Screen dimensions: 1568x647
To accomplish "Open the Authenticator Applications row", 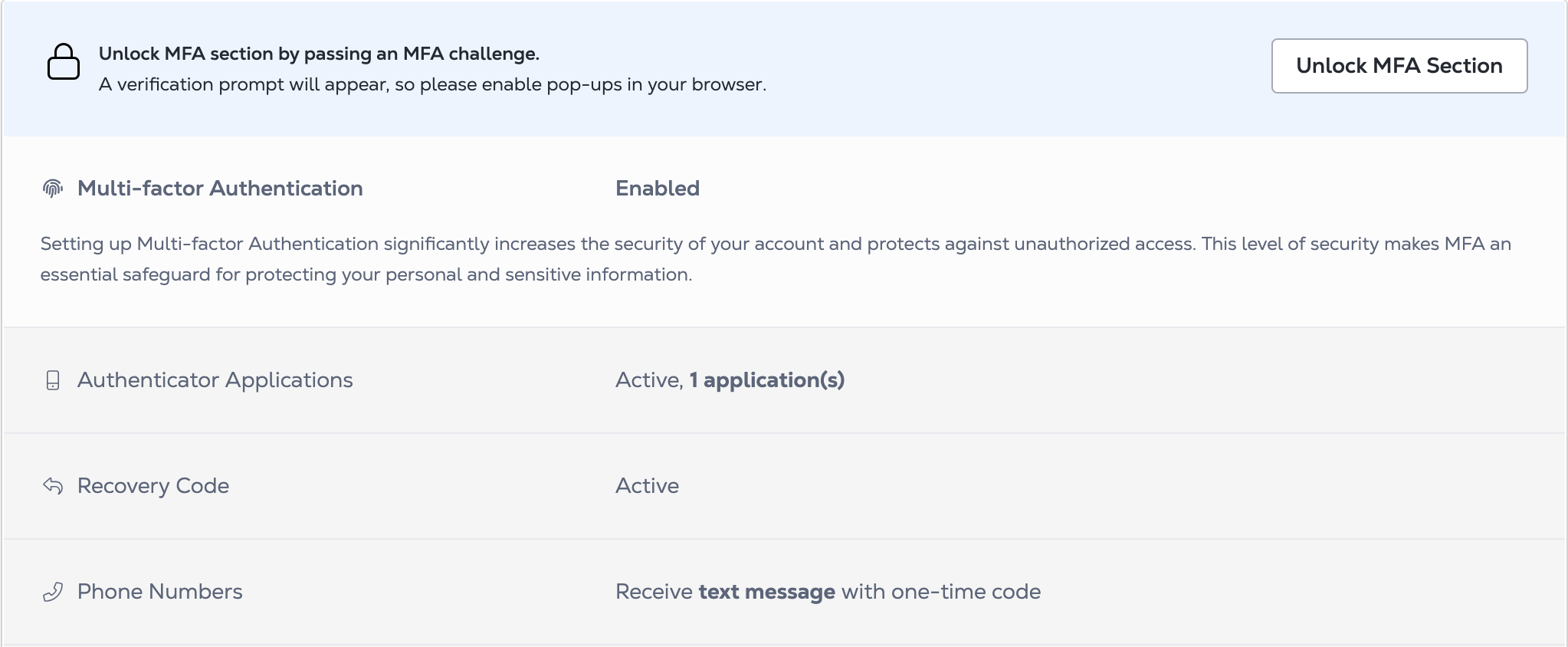I will [784, 380].
